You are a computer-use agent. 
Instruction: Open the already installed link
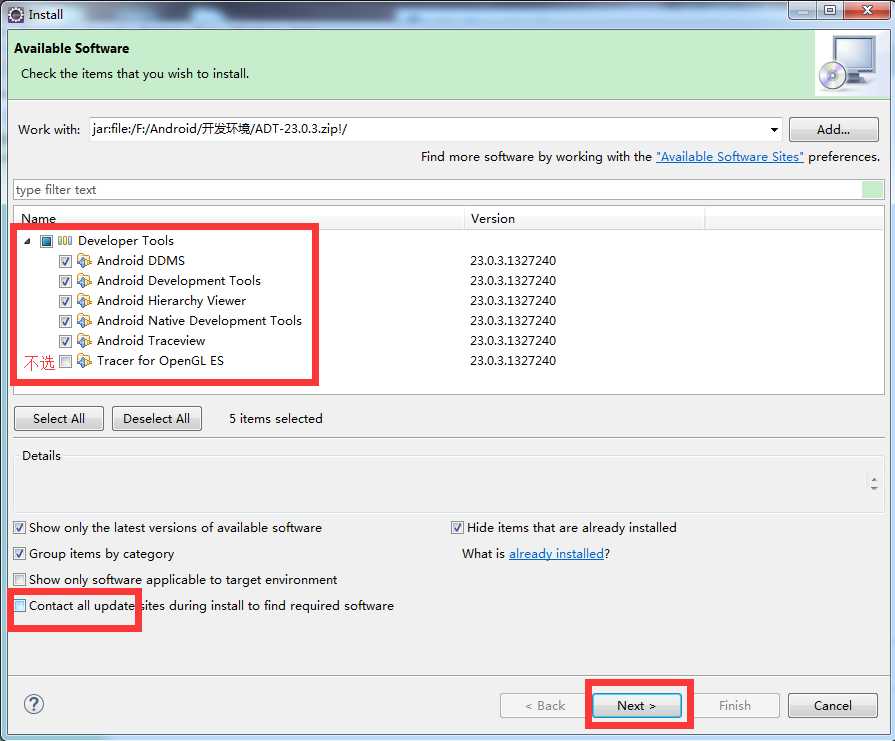[x=556, y=554]
